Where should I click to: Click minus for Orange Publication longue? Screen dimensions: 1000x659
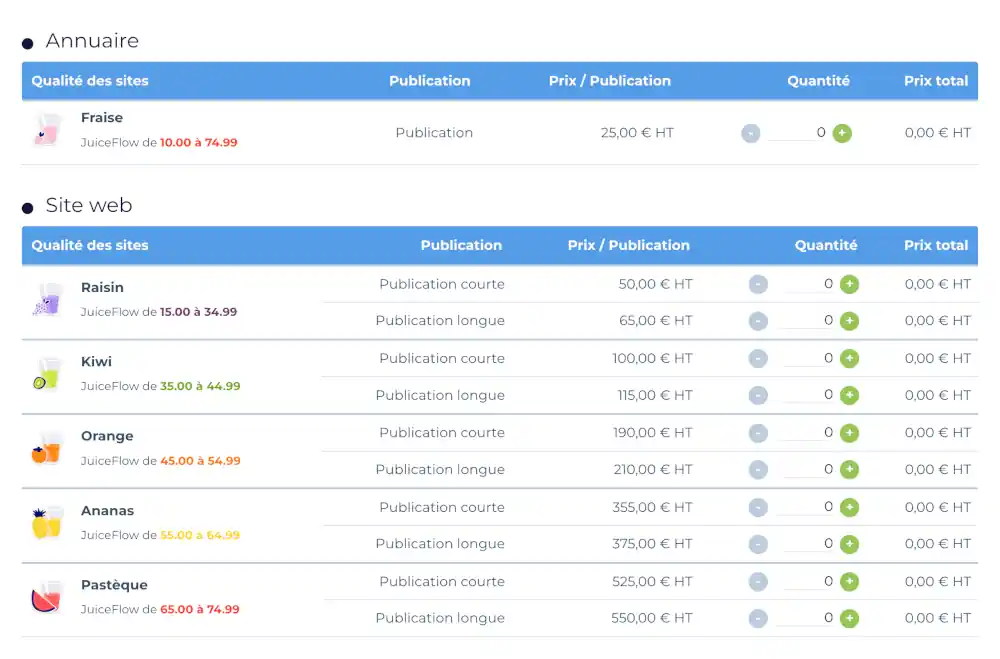[x=758, y=470]
